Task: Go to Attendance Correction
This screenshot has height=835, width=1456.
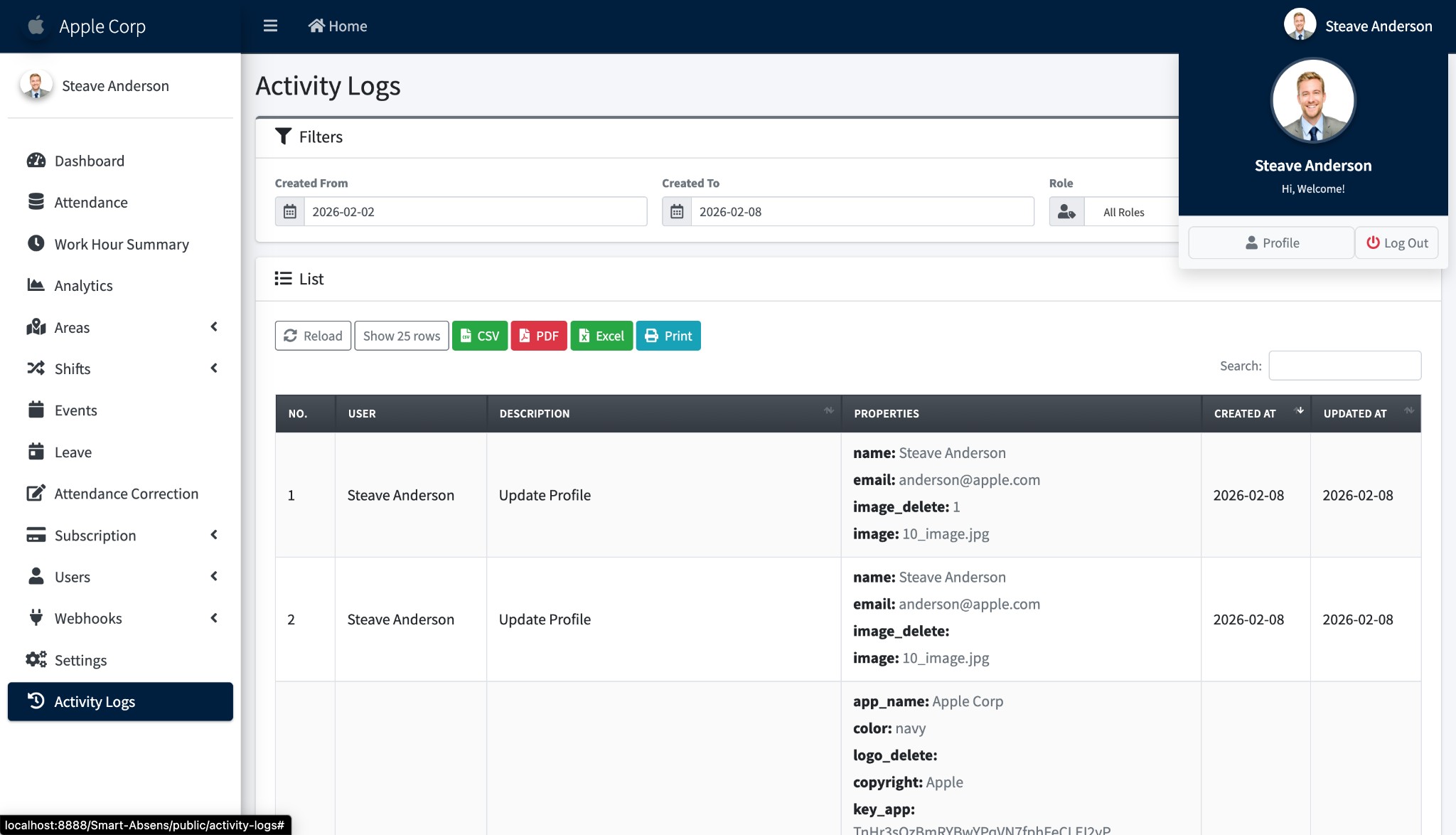Action: [x=127, y=493]
